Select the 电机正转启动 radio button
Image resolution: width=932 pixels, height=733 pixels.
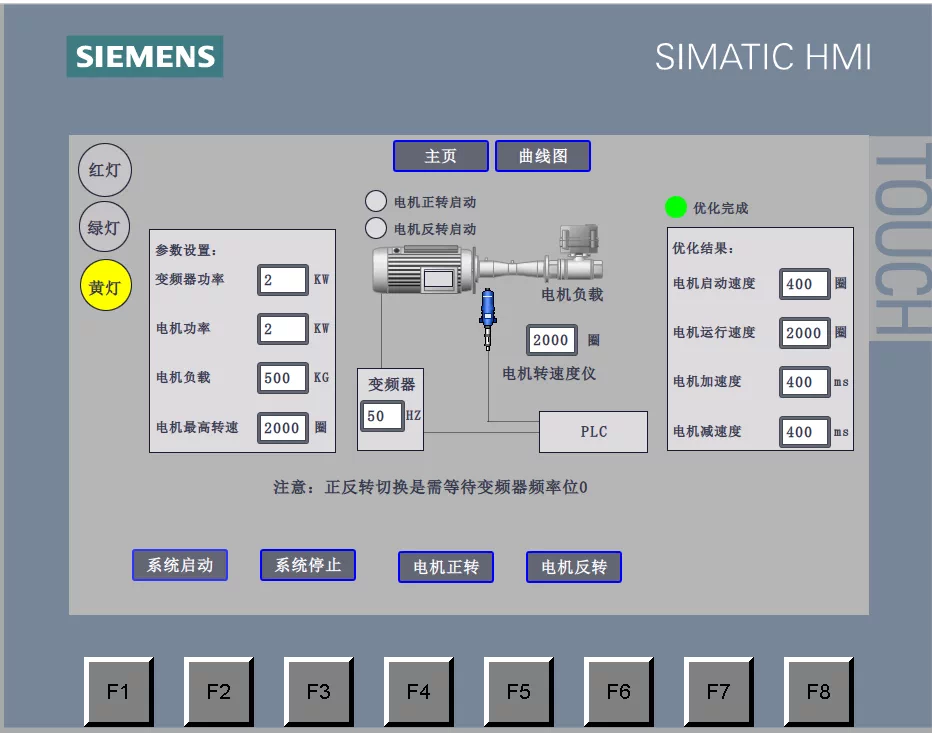[376, 200]
